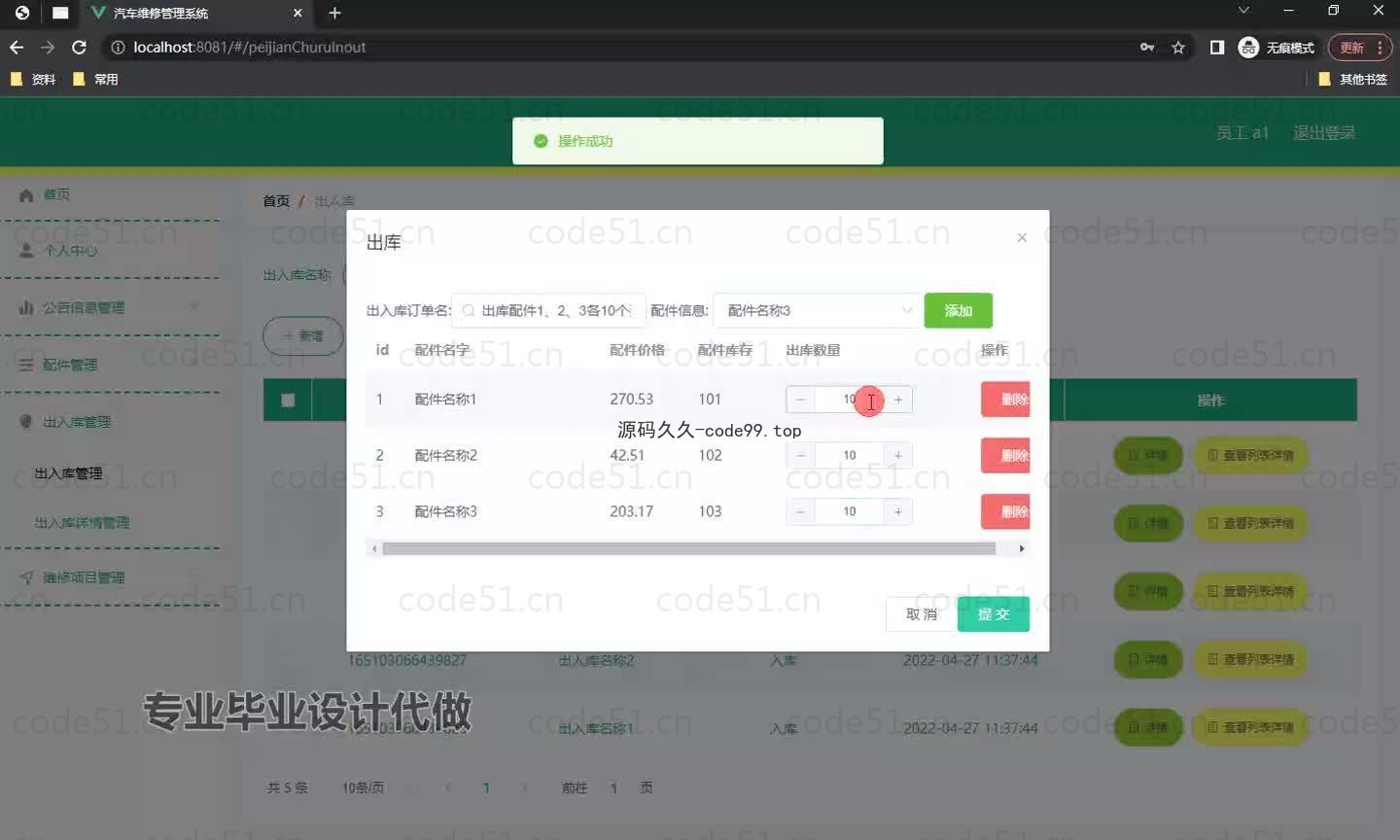This screenshot has height=840, width=1400.
Task: Increase quantity for 配件名称2
Action: (898, 455)
